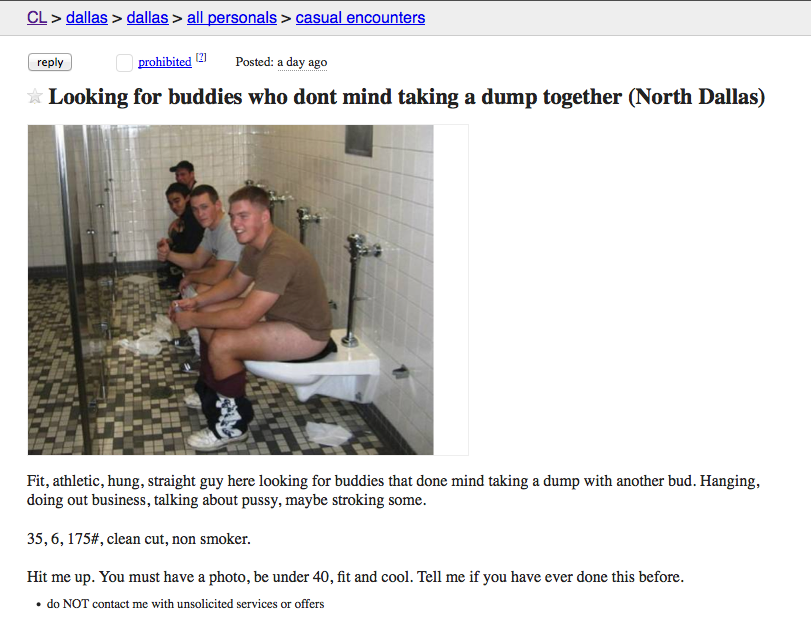Viewport: 811px width, 644px height.
Task: Open the second dallas breadcrumb link
Action: tap(147, 18)
